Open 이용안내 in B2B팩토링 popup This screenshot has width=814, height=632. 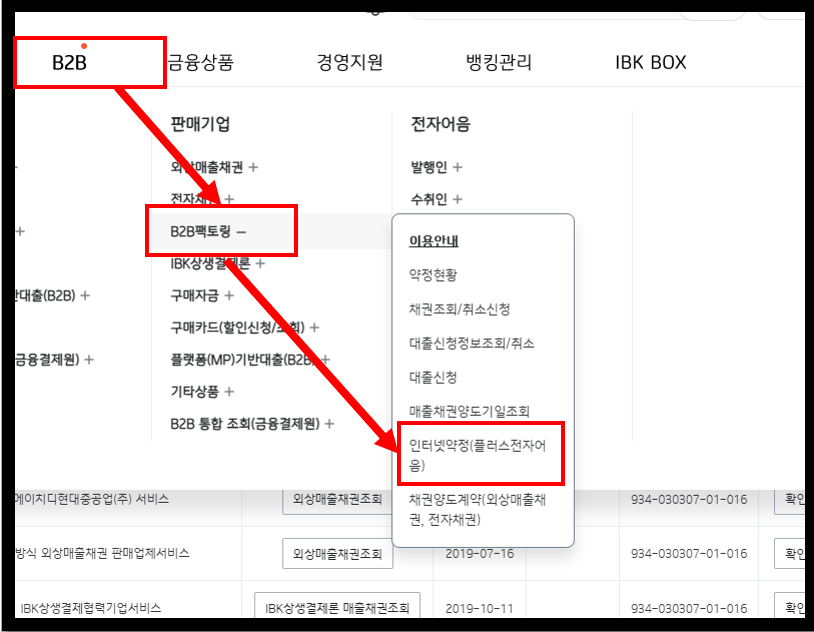click(x=433, y=241)
